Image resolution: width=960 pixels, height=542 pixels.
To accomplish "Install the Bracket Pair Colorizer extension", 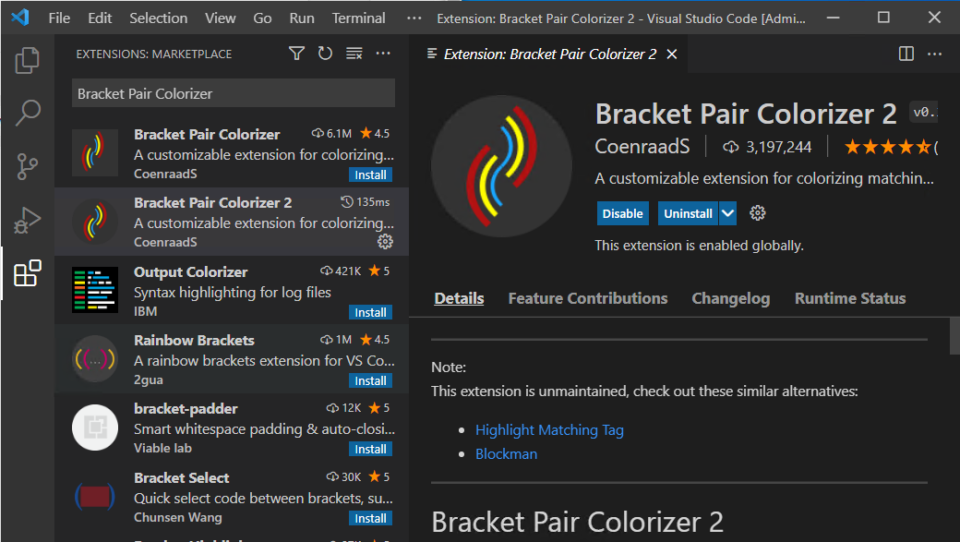I will point(370,175).
